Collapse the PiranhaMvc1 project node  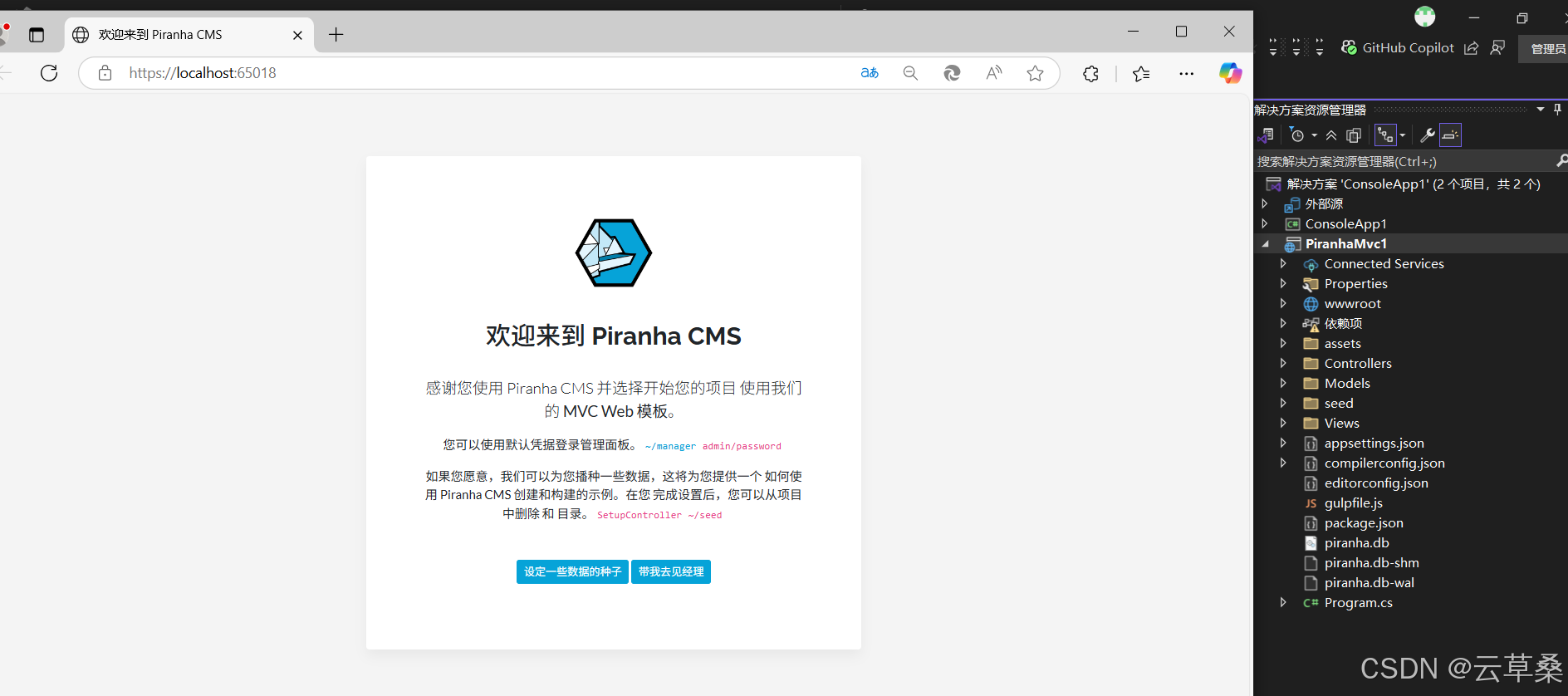[x=1265, y=243]
